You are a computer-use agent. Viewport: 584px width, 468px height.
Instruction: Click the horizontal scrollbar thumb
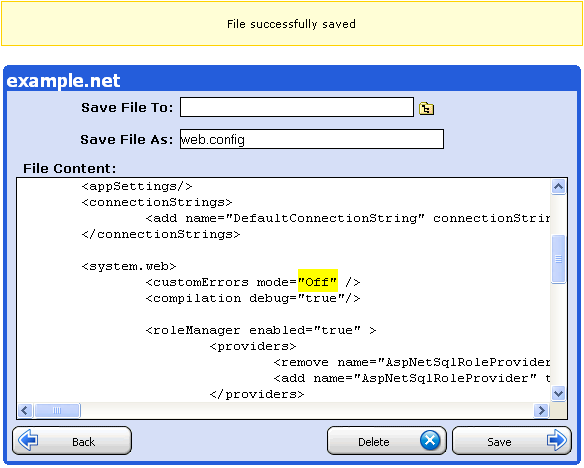57,411
